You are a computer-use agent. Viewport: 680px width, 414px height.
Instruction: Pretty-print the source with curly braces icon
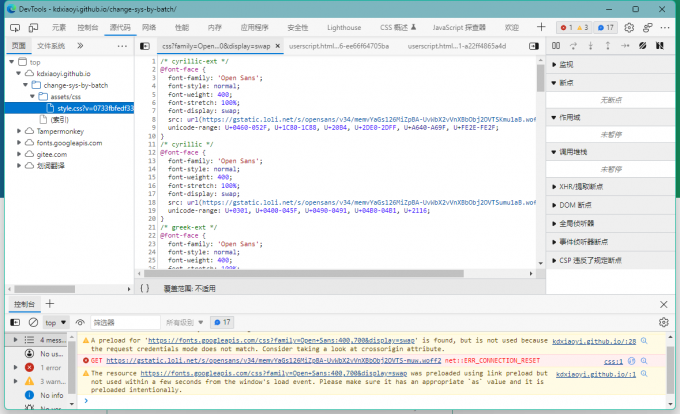[x=145, y=288]
